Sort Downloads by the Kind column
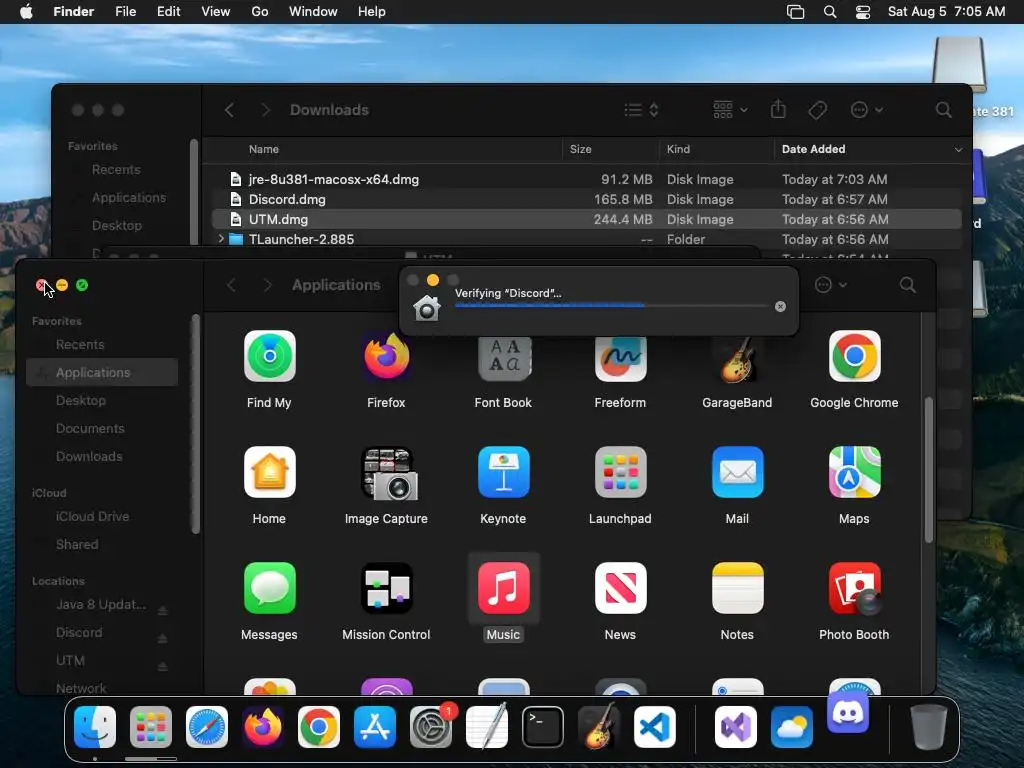Viewport: 1024px width, 768px height. pyautogui.click(x=678, y=150)
